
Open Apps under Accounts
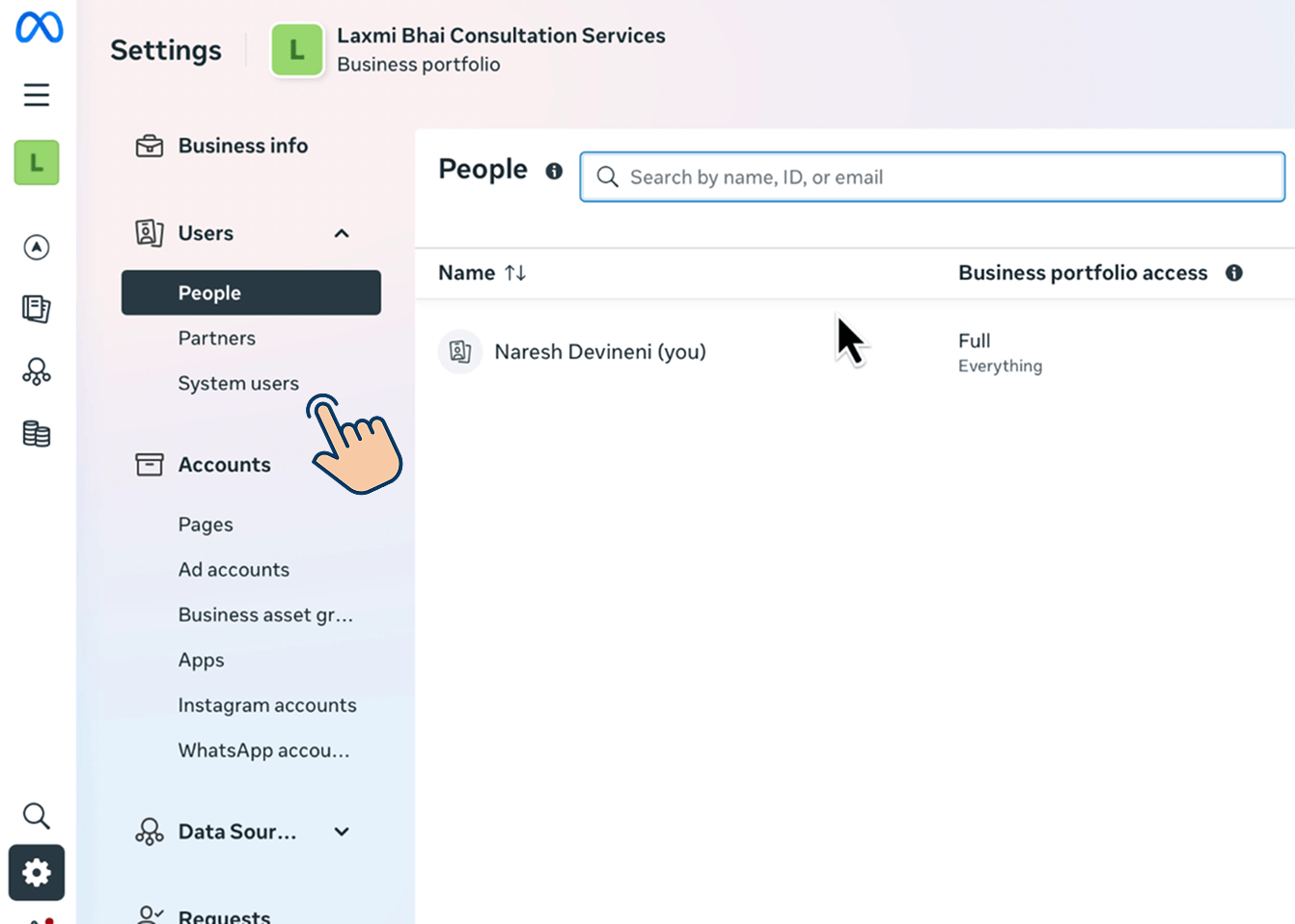[x=201, y=660]
